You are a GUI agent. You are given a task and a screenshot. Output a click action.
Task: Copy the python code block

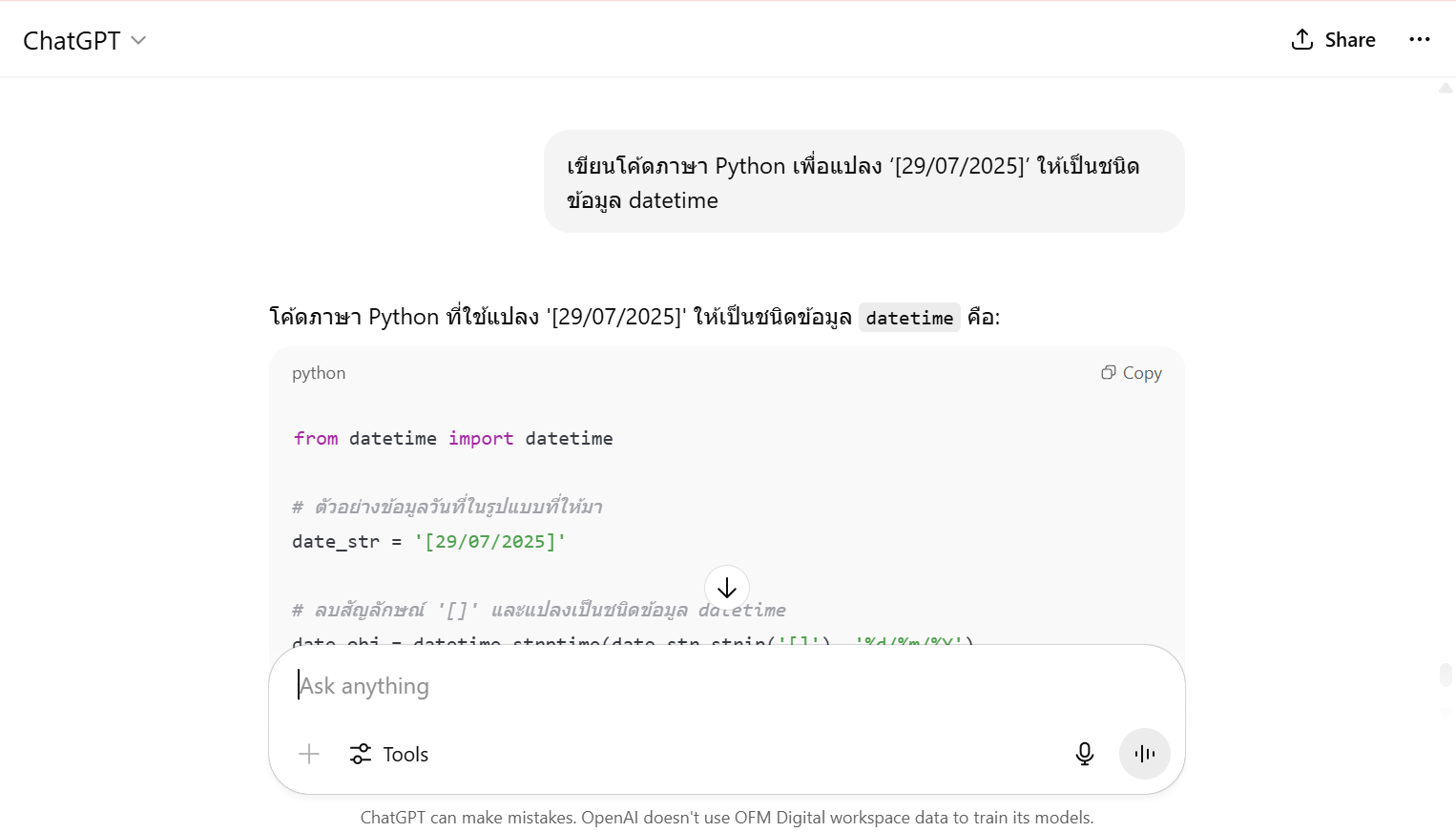[x=1132, y=373]
